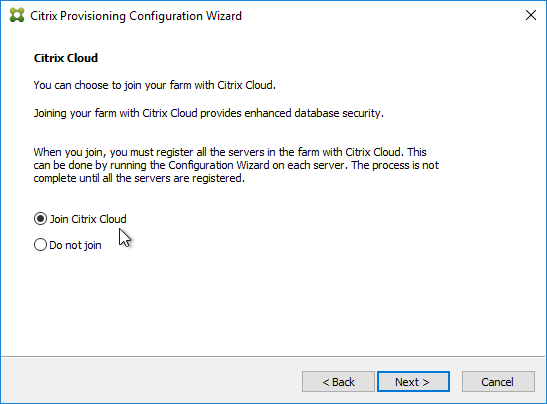Click the window title "Citrix Provisioning Configuration Wizard"
This screenshot has height=404, width=547.
click(136, 16)
